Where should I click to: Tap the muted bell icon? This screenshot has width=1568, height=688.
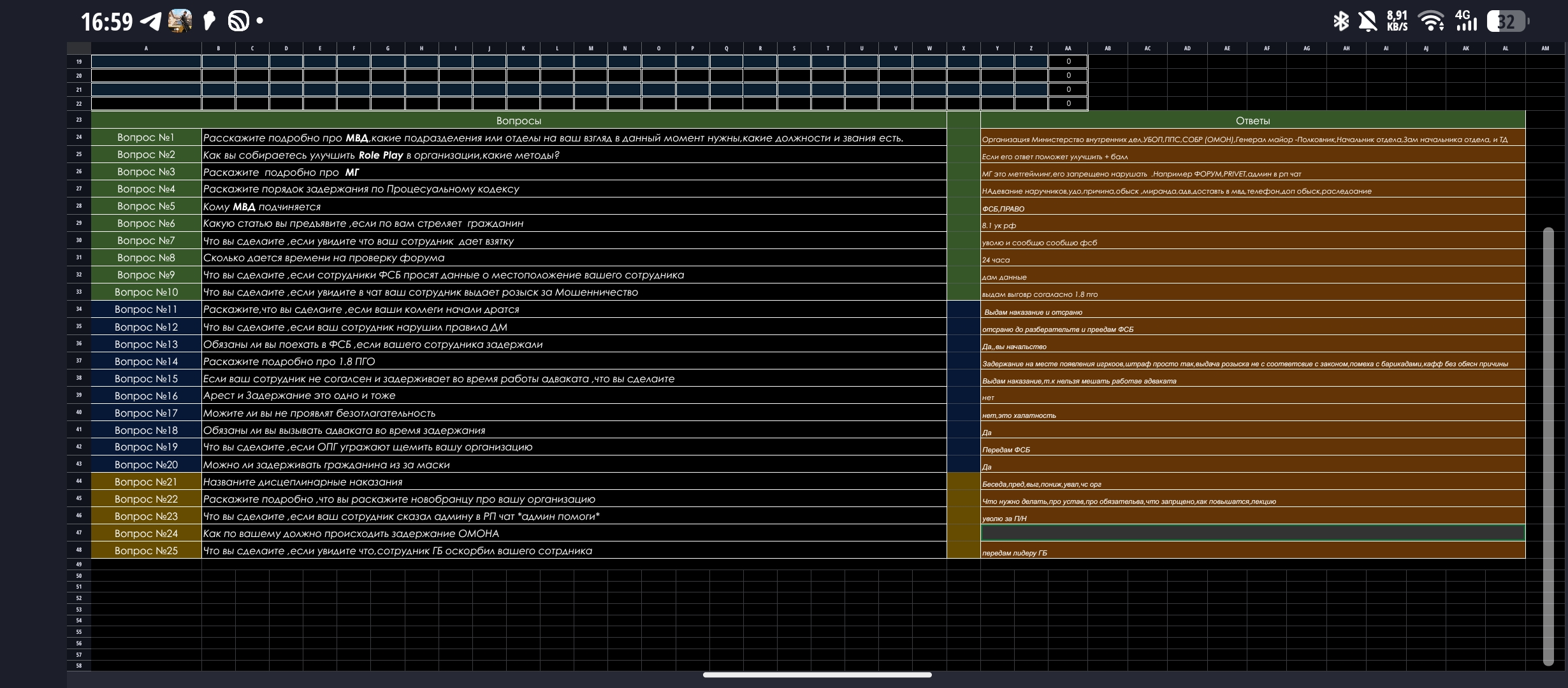(1367, 22)
